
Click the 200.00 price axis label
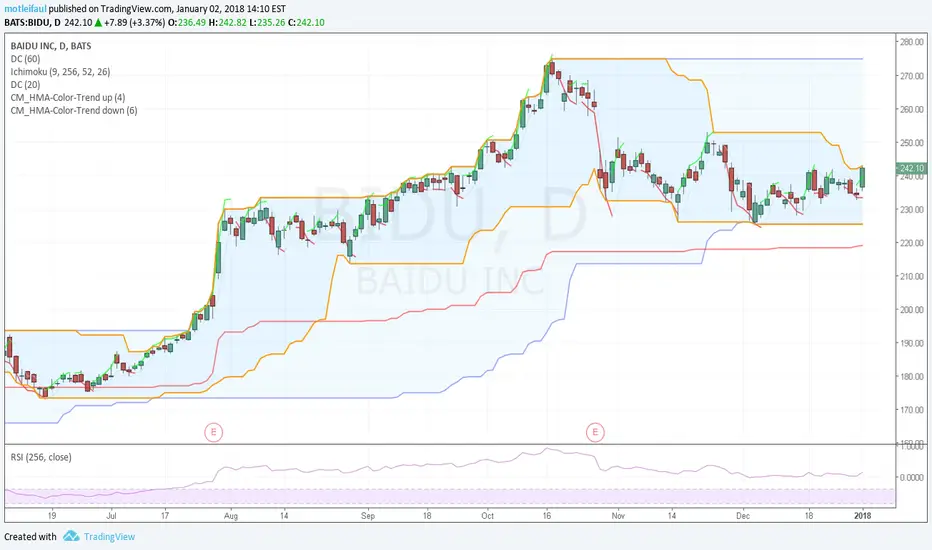(x=912, y=309)
